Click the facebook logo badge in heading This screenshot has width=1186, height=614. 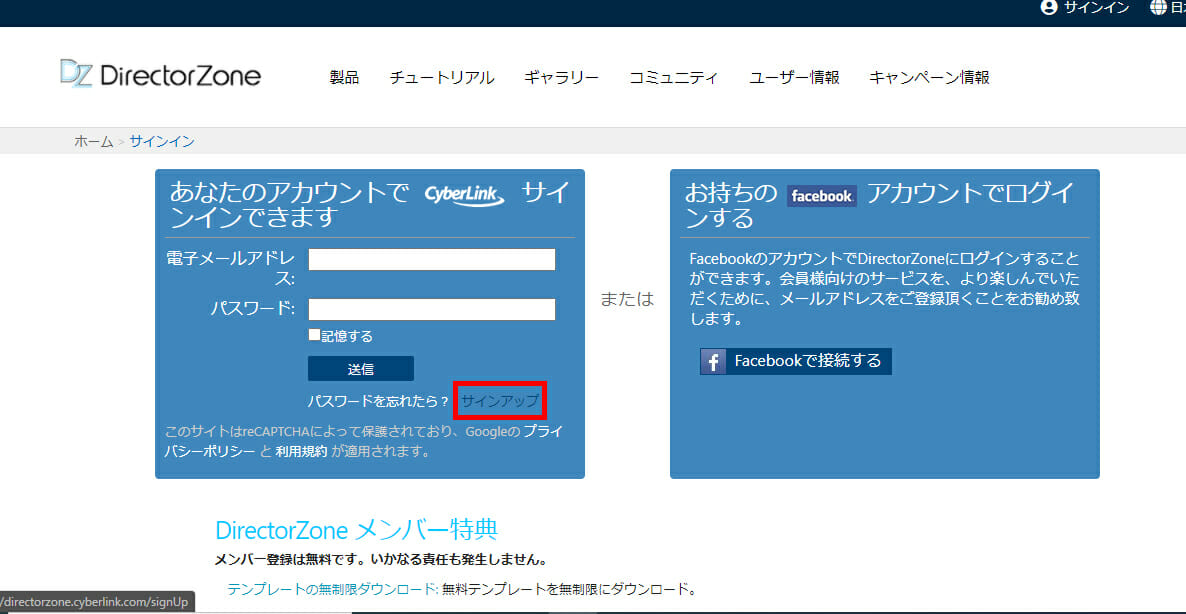(x=822, y=196)
